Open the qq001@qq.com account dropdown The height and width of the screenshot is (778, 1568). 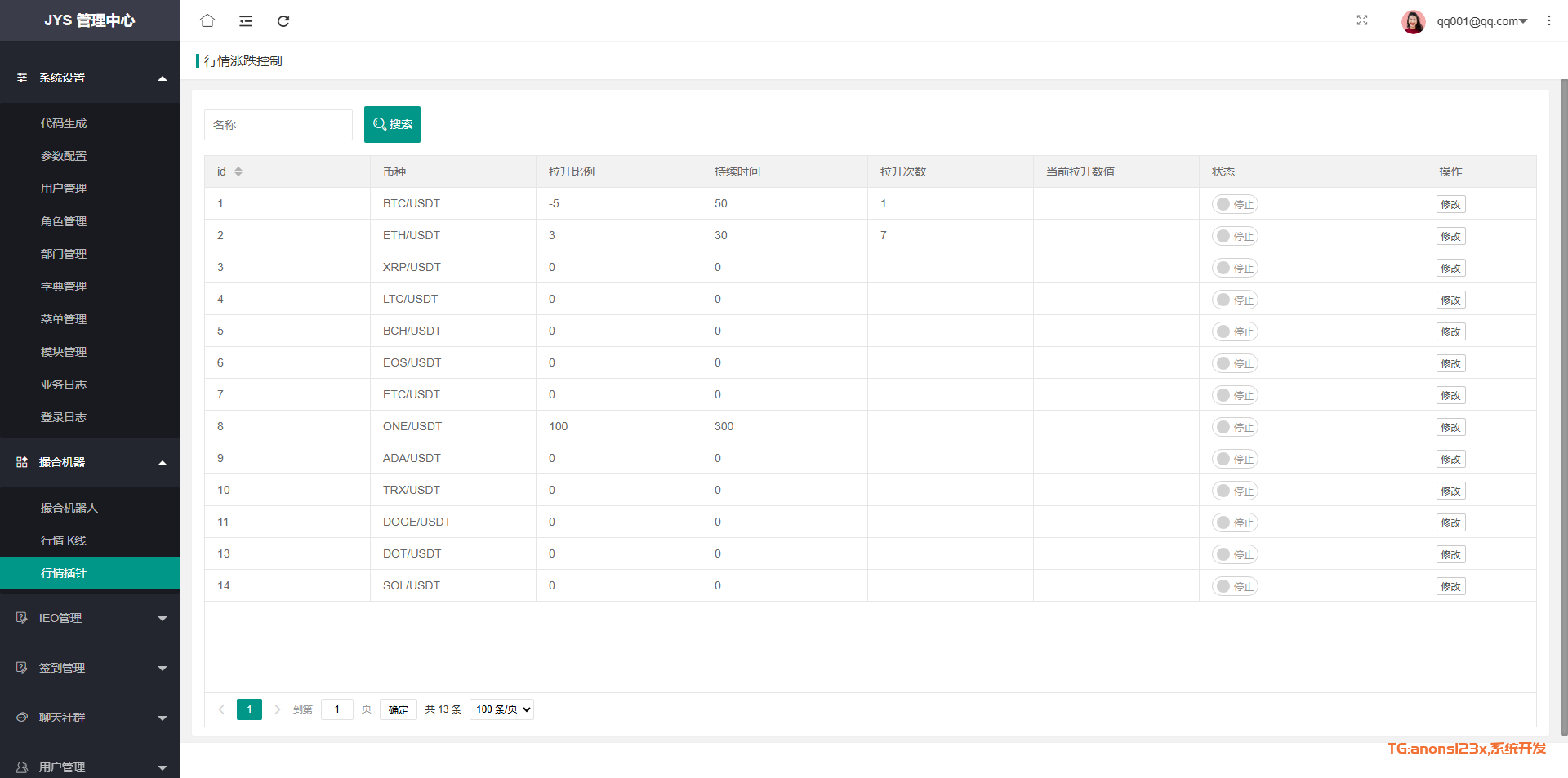point(1481,21)
